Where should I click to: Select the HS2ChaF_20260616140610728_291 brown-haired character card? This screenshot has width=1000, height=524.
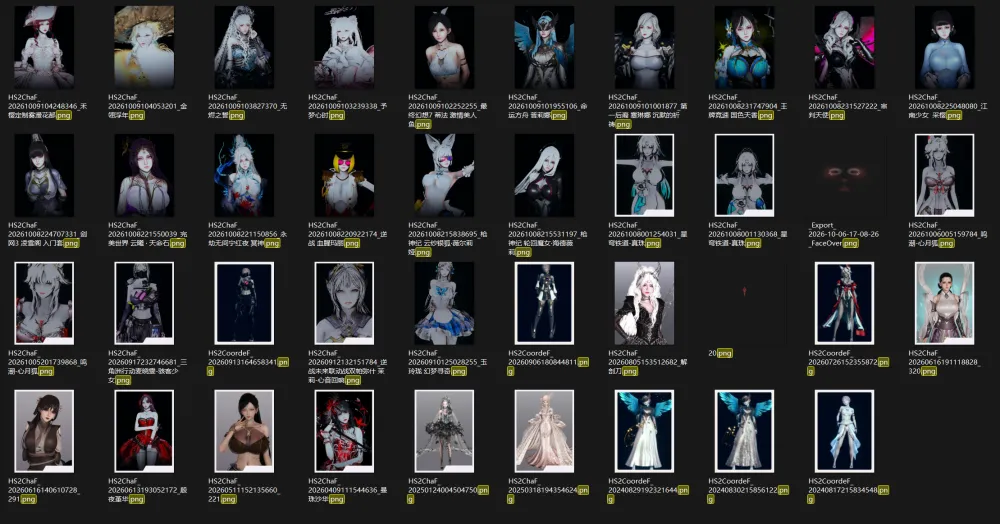pos(44,432)
